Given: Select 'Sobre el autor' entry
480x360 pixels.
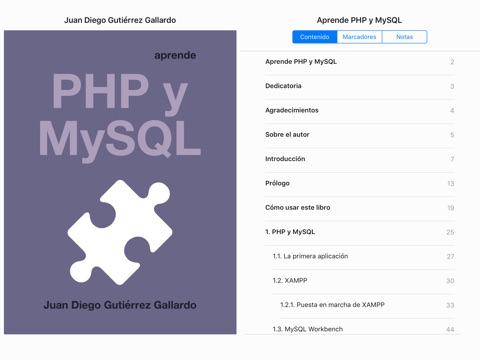Looking at the screenshot, I should pos(360,135).
